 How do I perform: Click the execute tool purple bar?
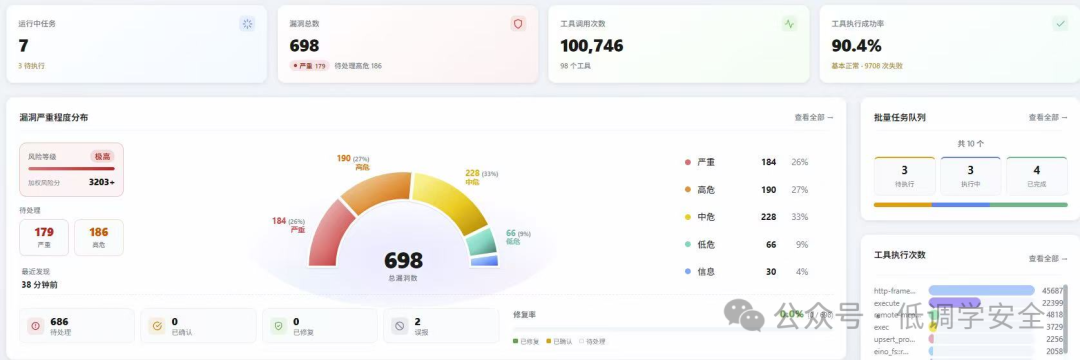click(955, 303)
